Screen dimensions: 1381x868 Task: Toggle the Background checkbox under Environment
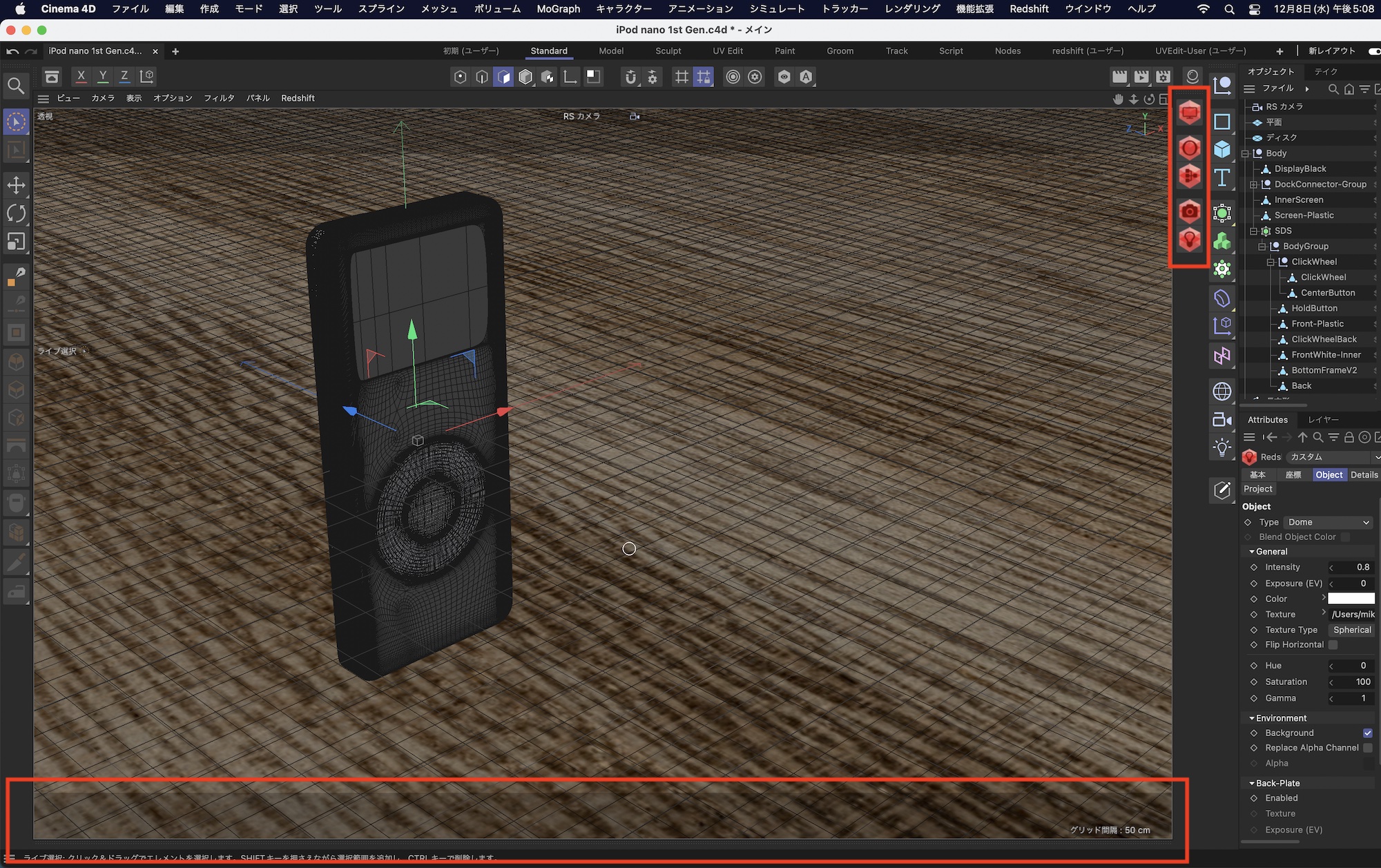[x=1367, y=733]
